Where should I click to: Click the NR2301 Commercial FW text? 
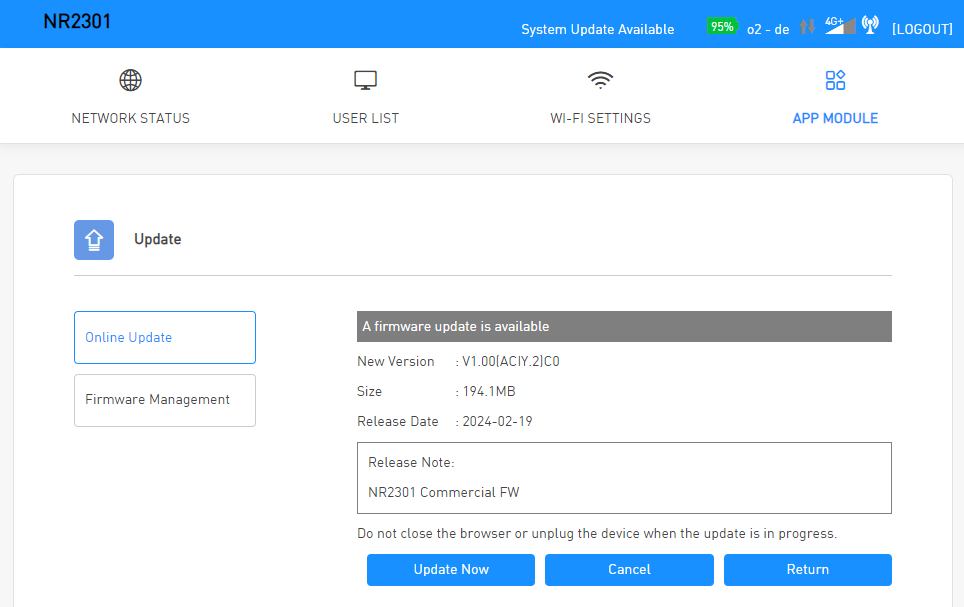pos(444,492)
